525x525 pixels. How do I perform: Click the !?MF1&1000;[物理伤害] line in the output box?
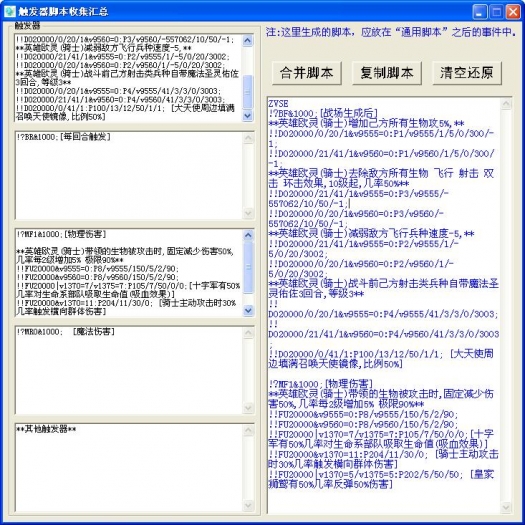coord(321,384)
